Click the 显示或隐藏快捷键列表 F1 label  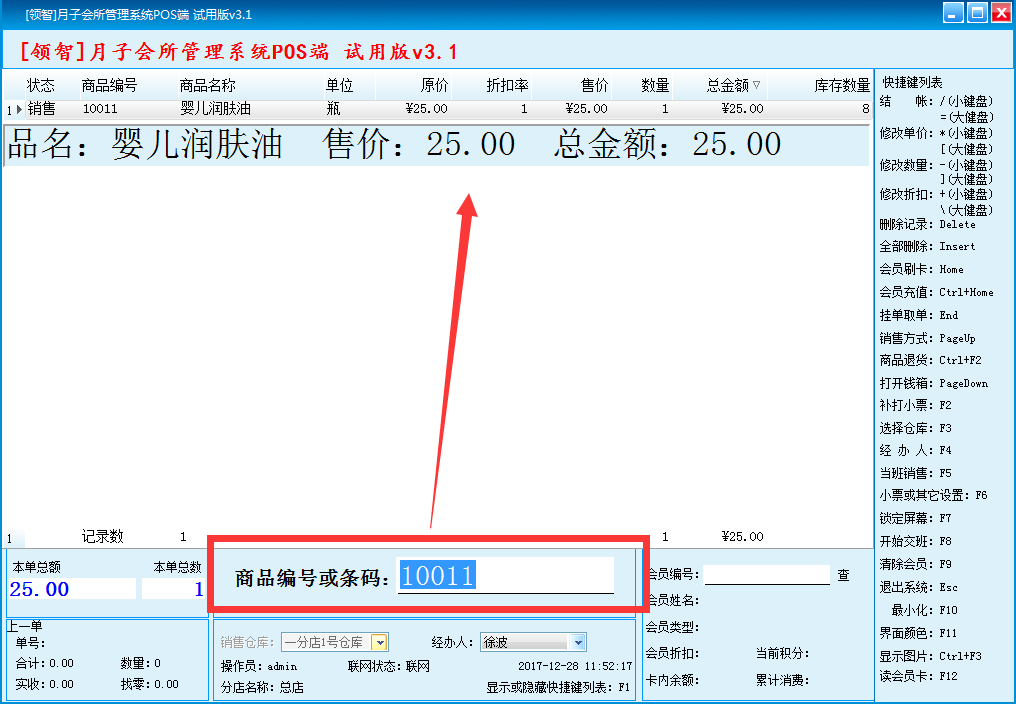558,687
